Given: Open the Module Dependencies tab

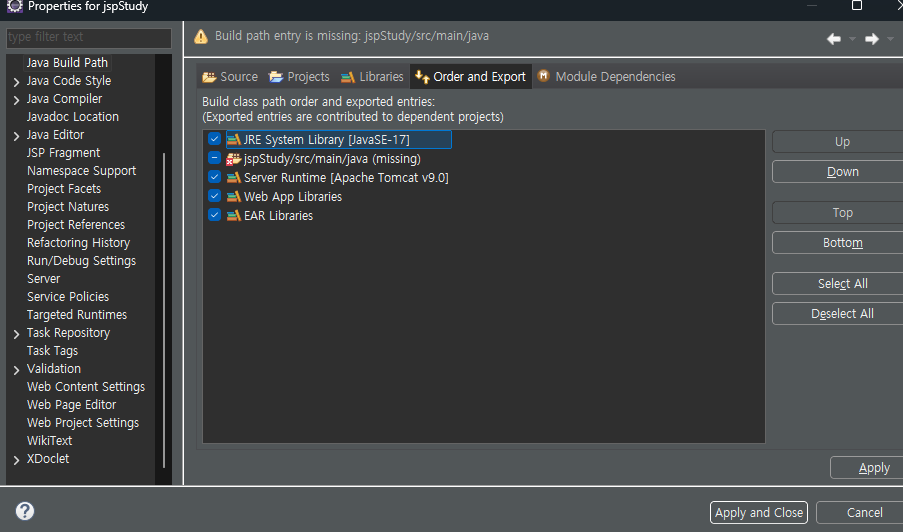Looking at the screenshot, I should pos(606,77).
